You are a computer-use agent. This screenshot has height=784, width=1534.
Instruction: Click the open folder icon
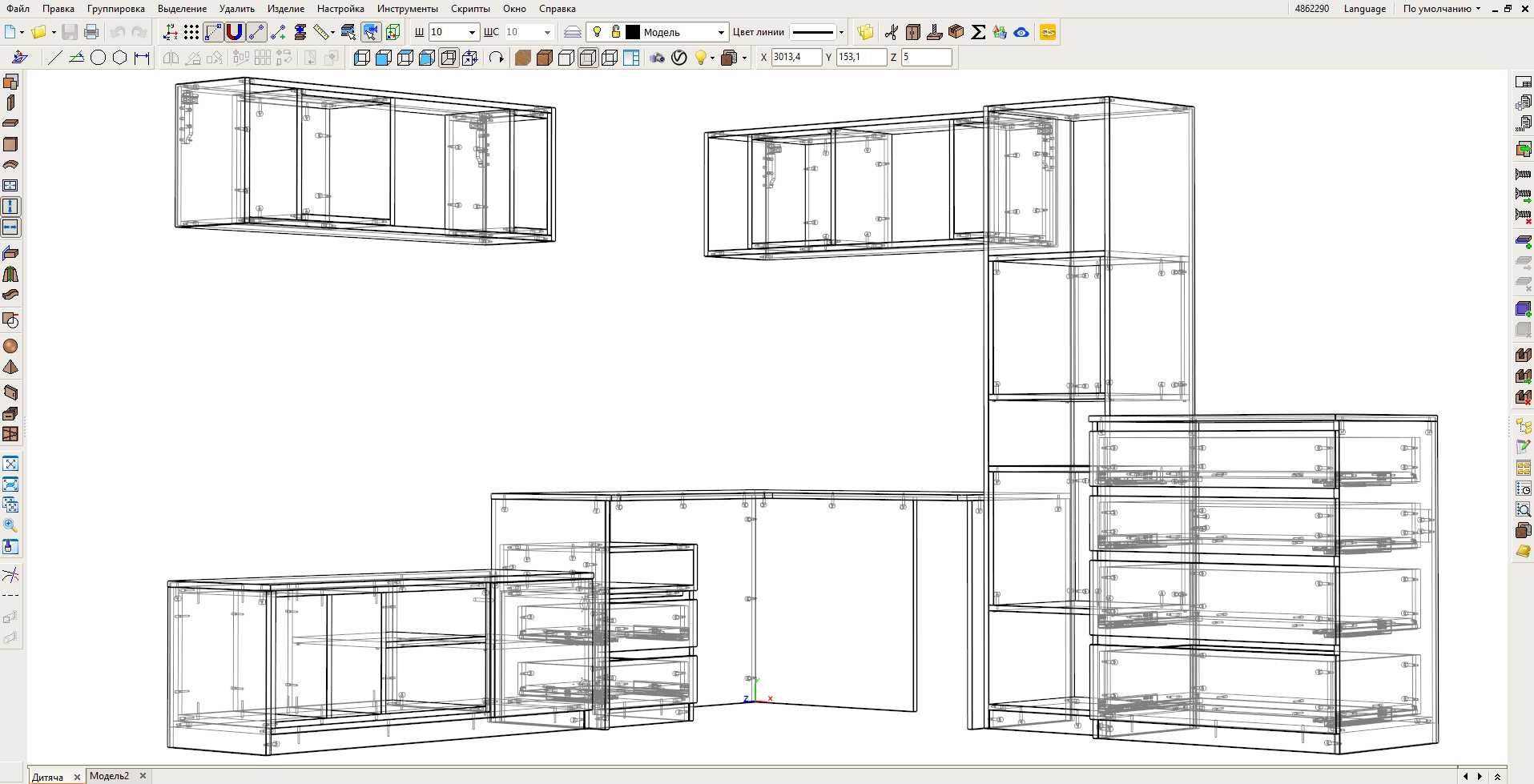click(x=38, y=32)
